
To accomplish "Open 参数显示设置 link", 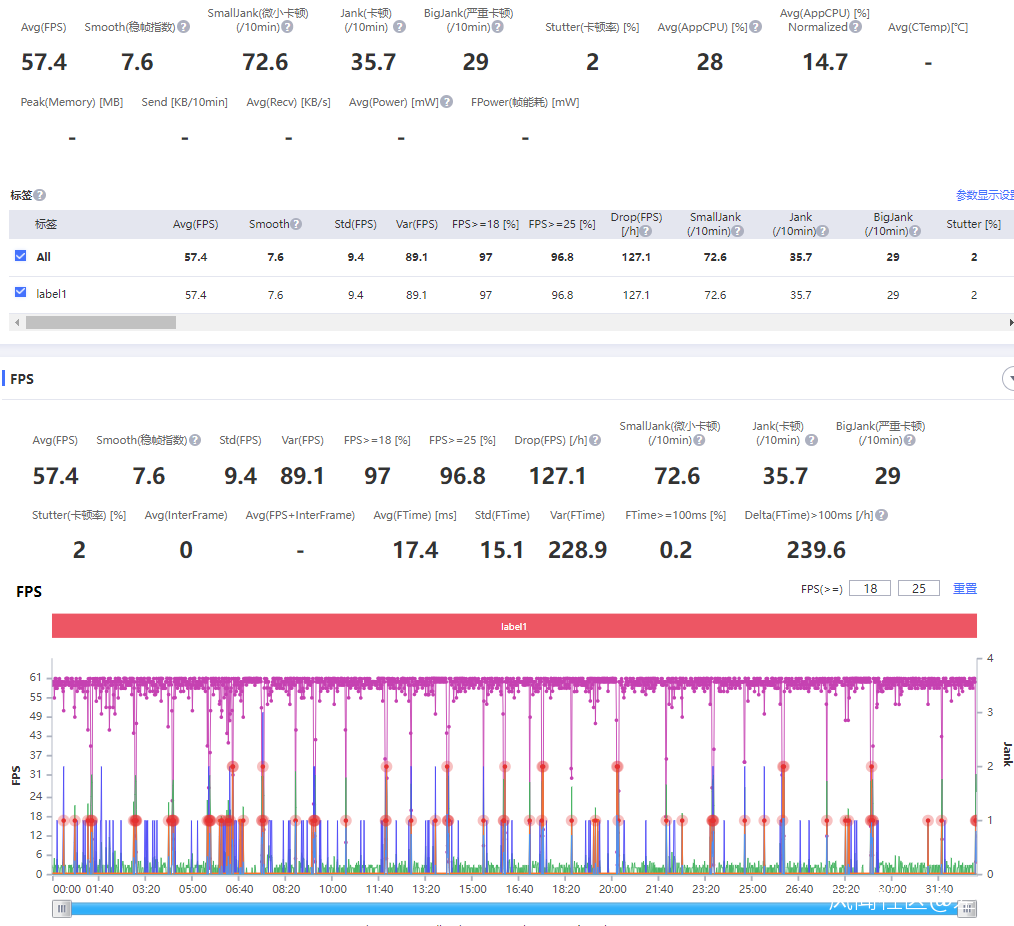I will click(984, 195).
